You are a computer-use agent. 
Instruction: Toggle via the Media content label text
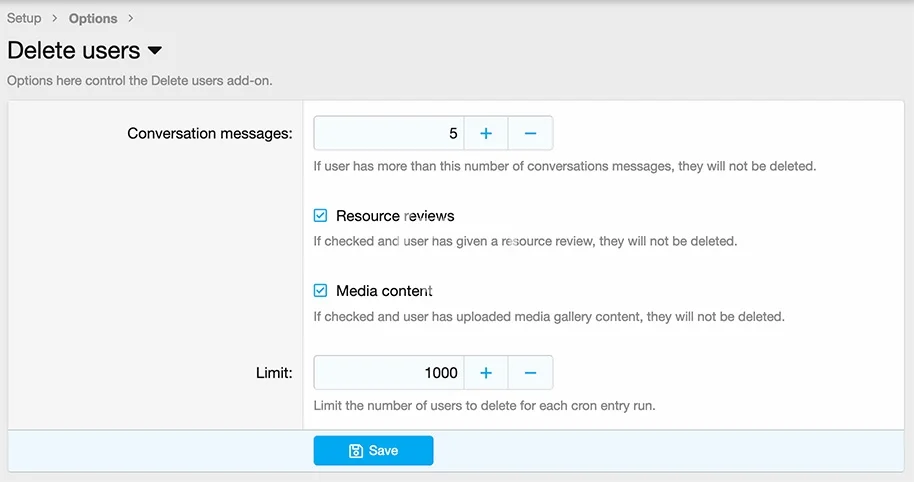(384, 291)
